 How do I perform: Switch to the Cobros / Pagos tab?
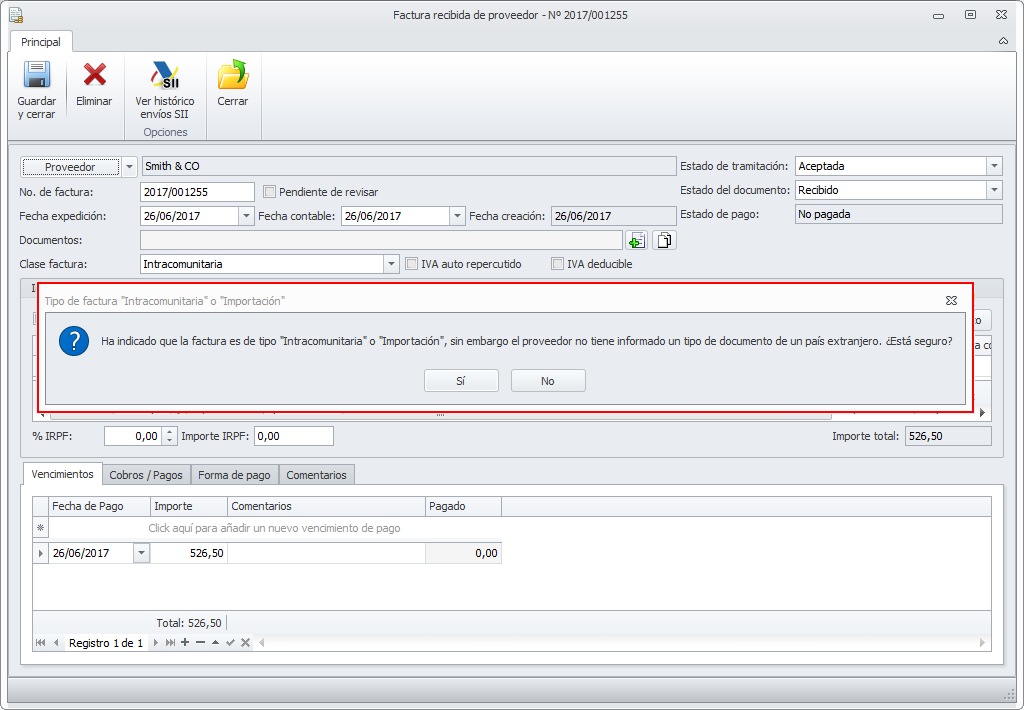point(146,475)
